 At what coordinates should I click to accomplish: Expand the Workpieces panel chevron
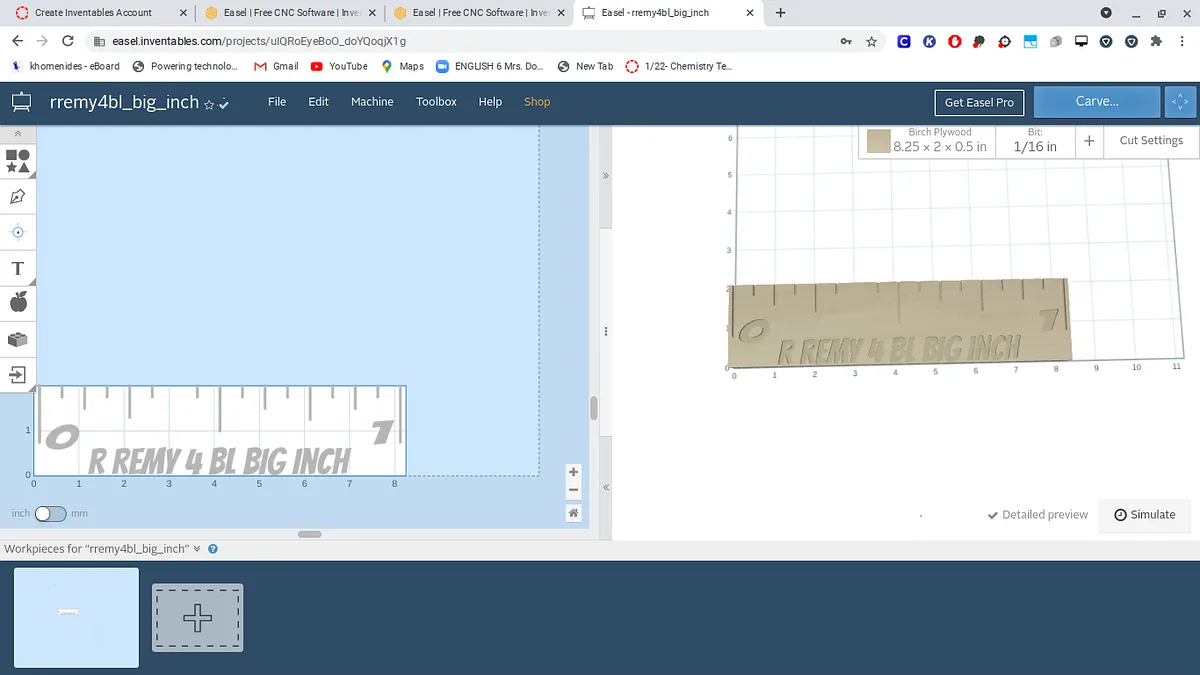[x=197, y=549]
